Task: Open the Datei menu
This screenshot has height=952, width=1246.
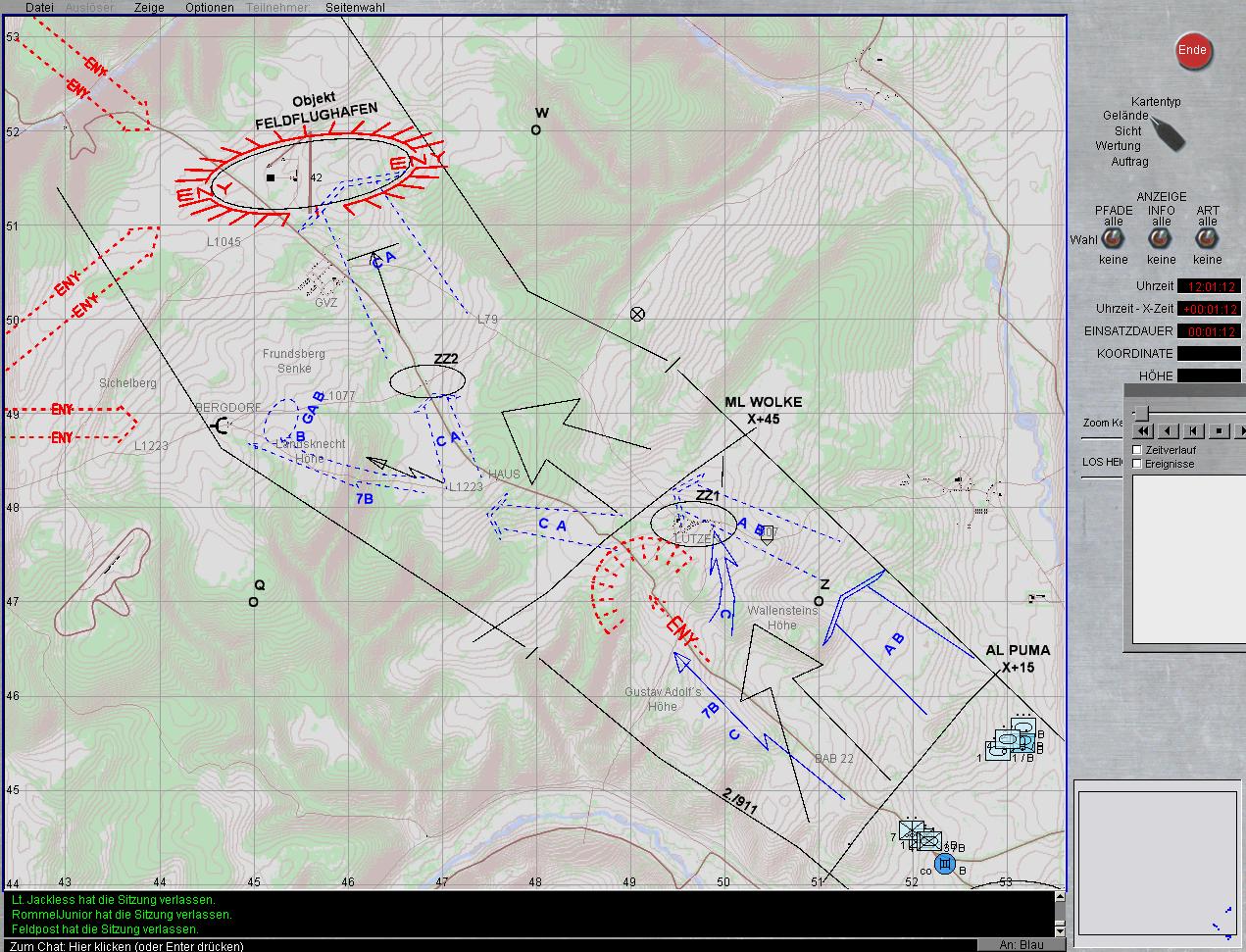Action: coord(39,7)
